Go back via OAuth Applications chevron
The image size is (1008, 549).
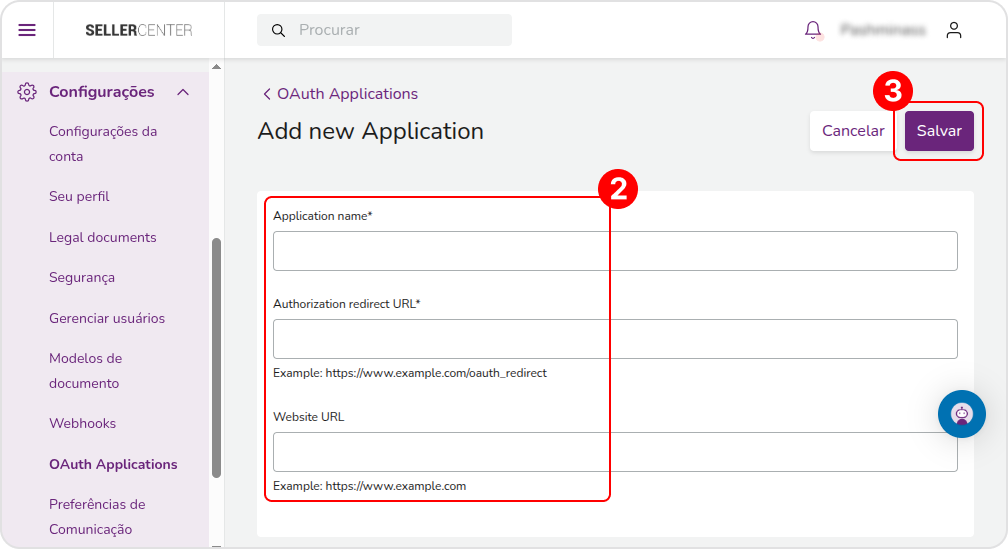(x=267, y=94)
